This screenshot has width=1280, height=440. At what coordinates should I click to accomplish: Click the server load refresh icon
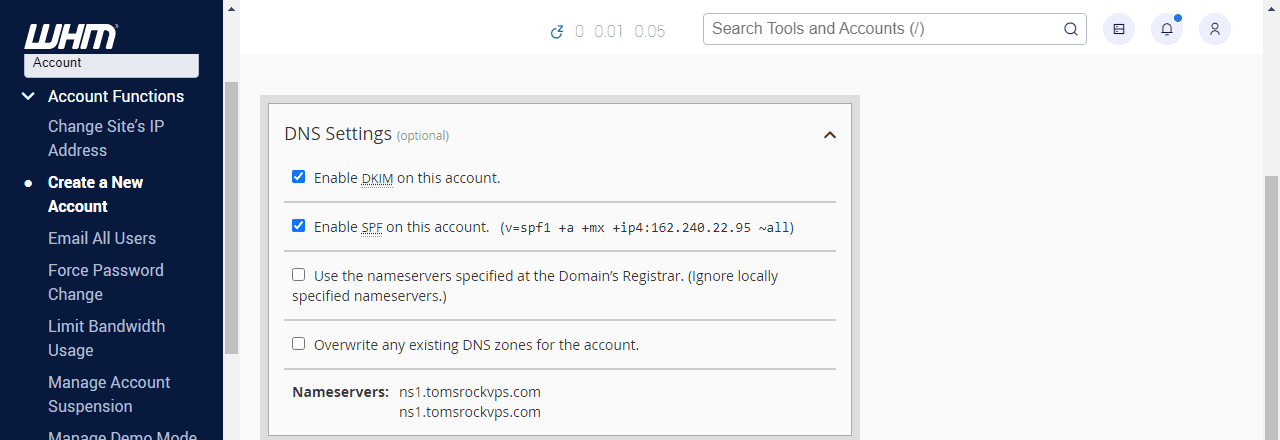[x=557, y=32]
